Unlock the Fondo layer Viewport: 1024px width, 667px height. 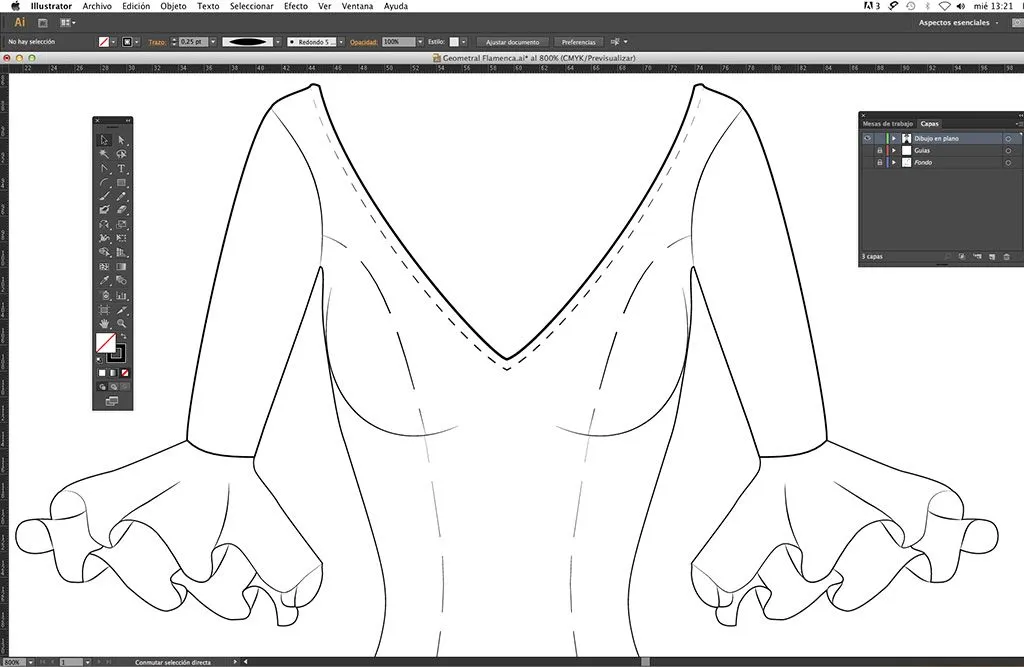click(x=879, y=162)
